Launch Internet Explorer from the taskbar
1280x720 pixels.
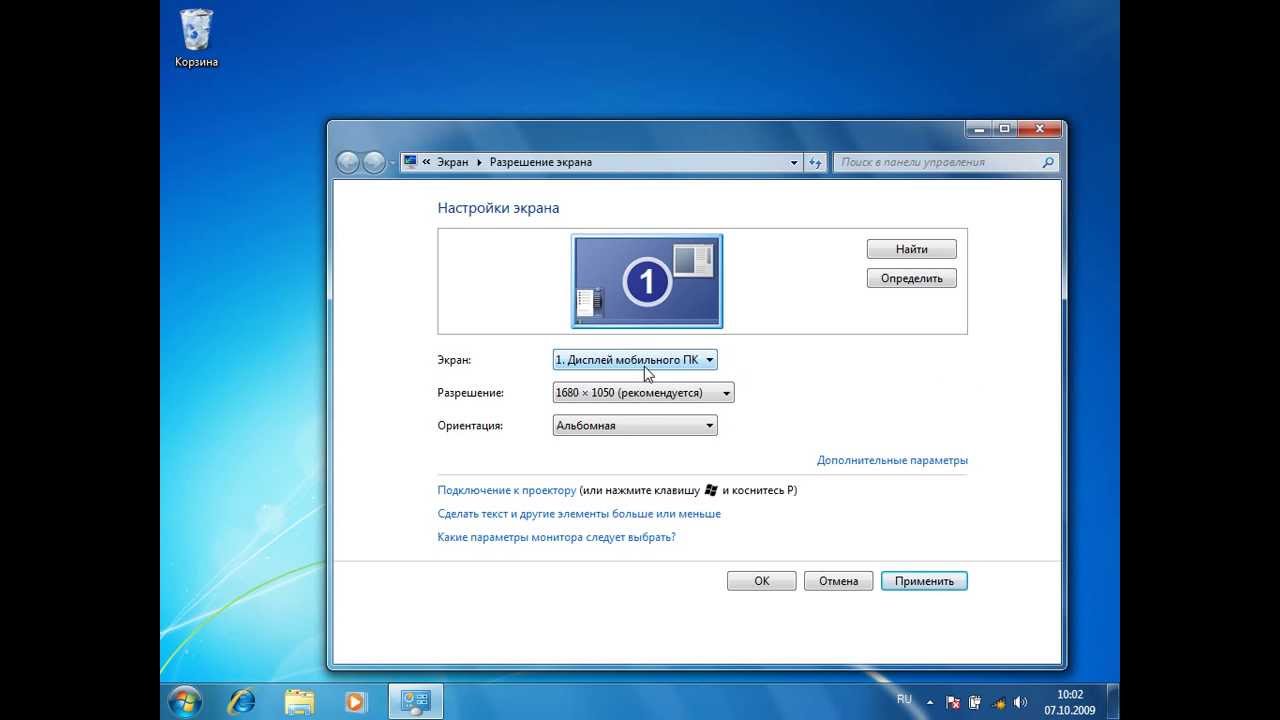click(x=241, y=701)
